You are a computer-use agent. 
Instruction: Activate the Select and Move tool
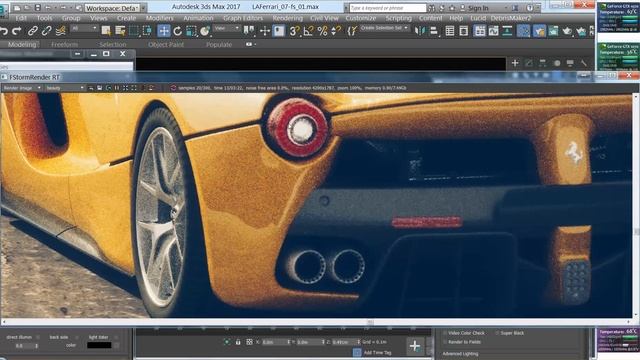coord(164,31)
